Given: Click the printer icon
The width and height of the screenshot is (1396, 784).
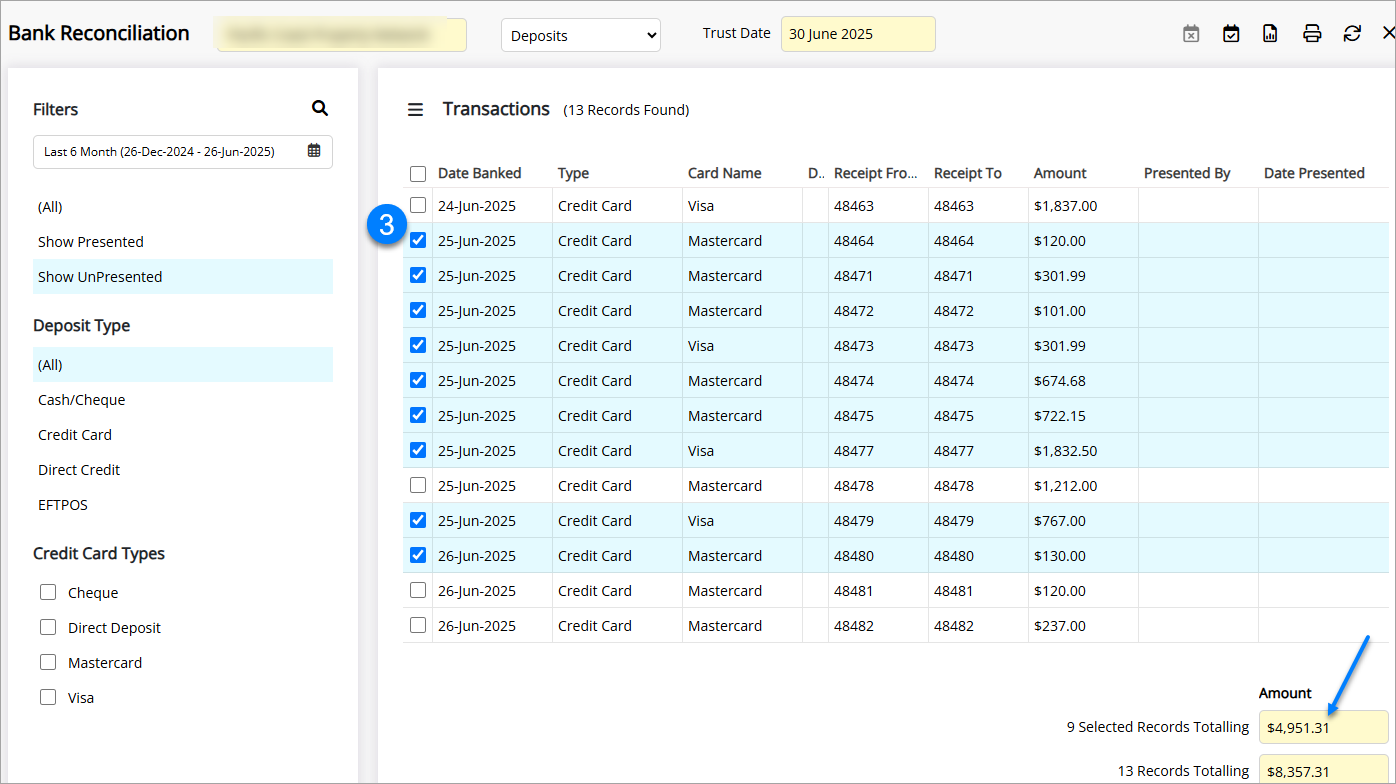Looking at the screenshot, I should point(1312,34).
